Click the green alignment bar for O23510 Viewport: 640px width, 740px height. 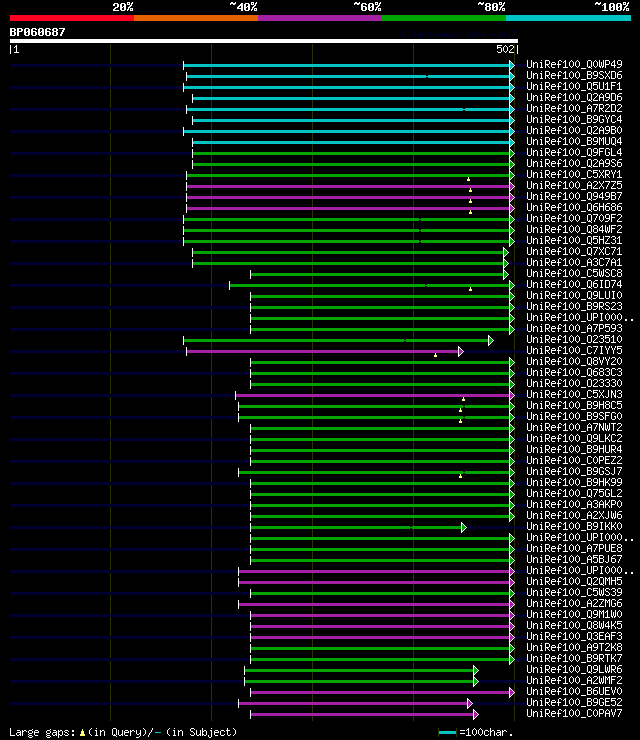click(337, 340)
